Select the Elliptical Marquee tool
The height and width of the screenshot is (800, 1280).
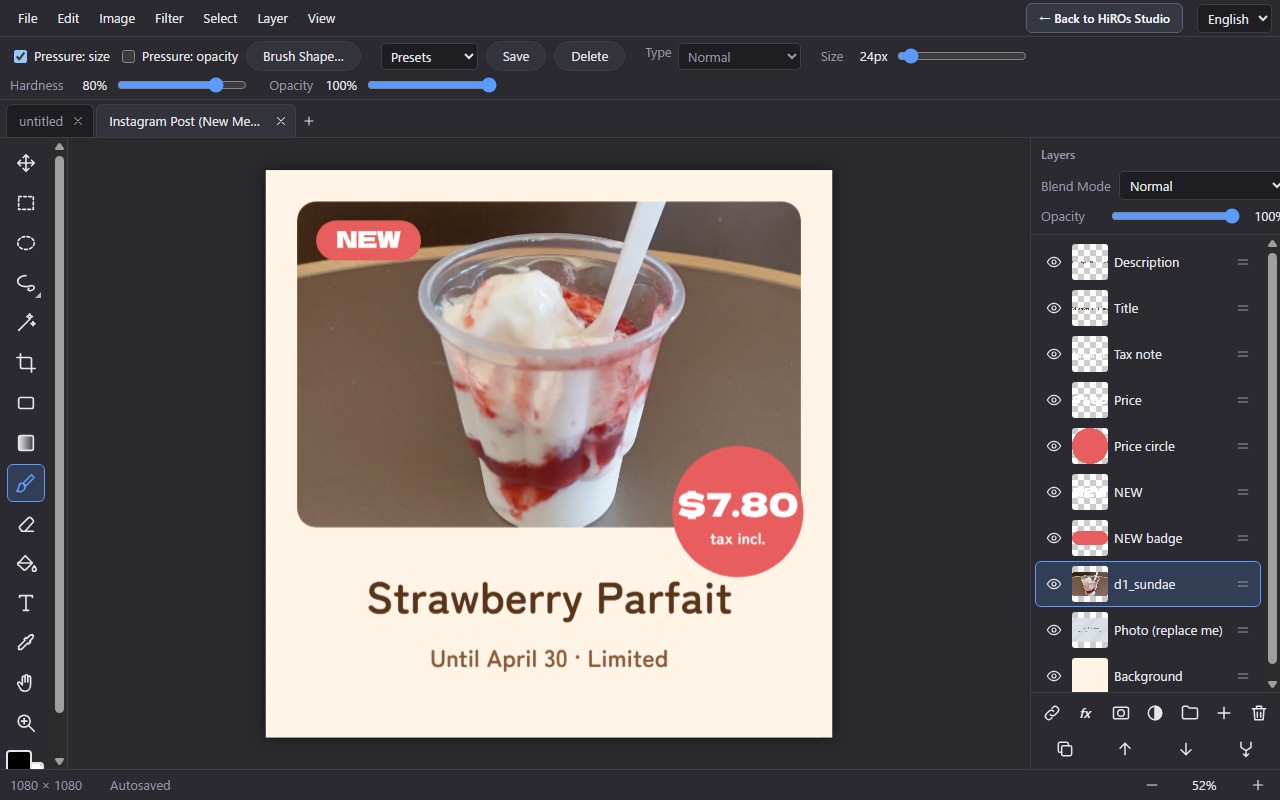[26, 243]
